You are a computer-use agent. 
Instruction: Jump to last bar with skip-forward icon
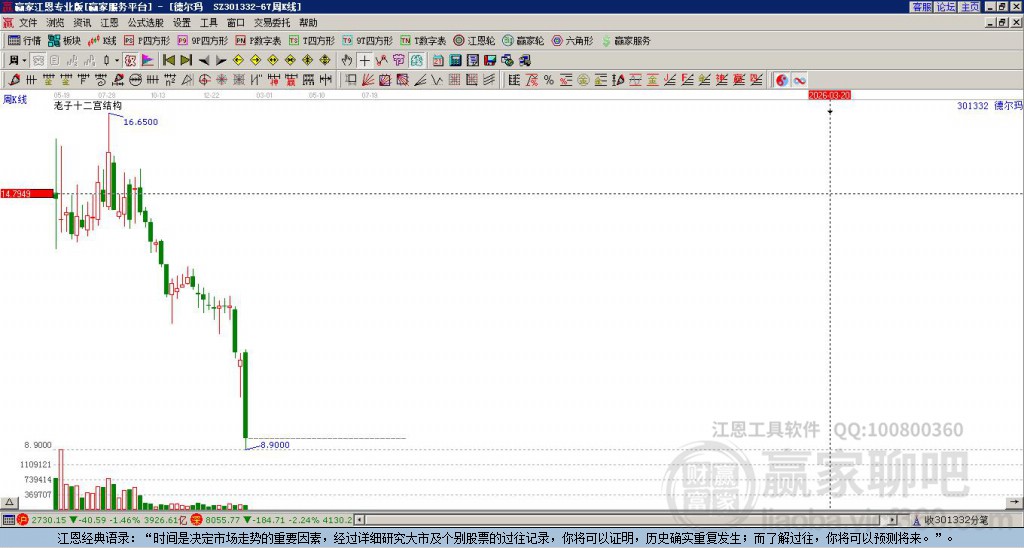186,61
